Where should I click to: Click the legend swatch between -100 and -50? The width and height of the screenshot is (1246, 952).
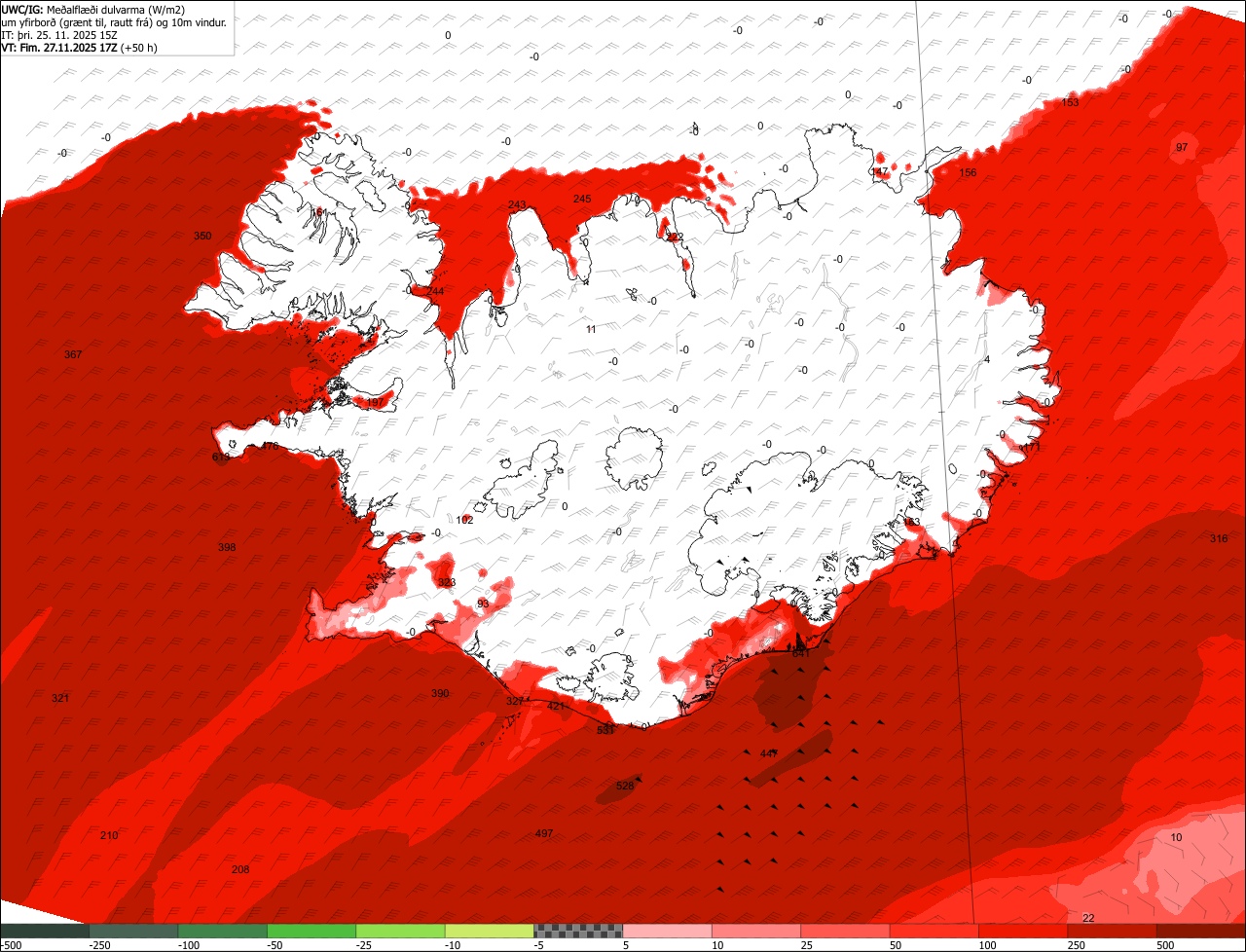point(222,931)
